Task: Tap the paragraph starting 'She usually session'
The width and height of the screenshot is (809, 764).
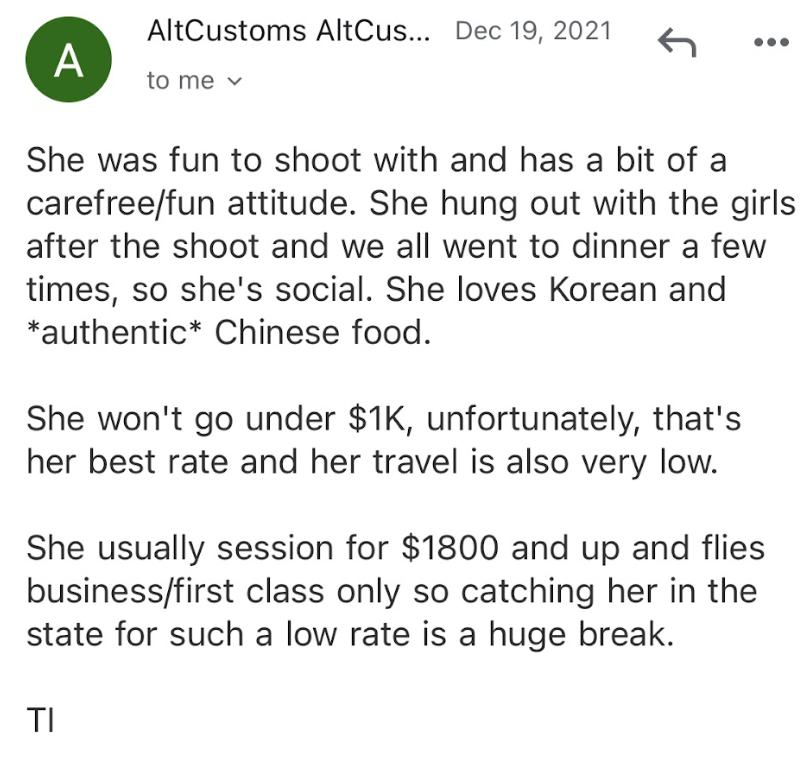Action: point(395,591)
